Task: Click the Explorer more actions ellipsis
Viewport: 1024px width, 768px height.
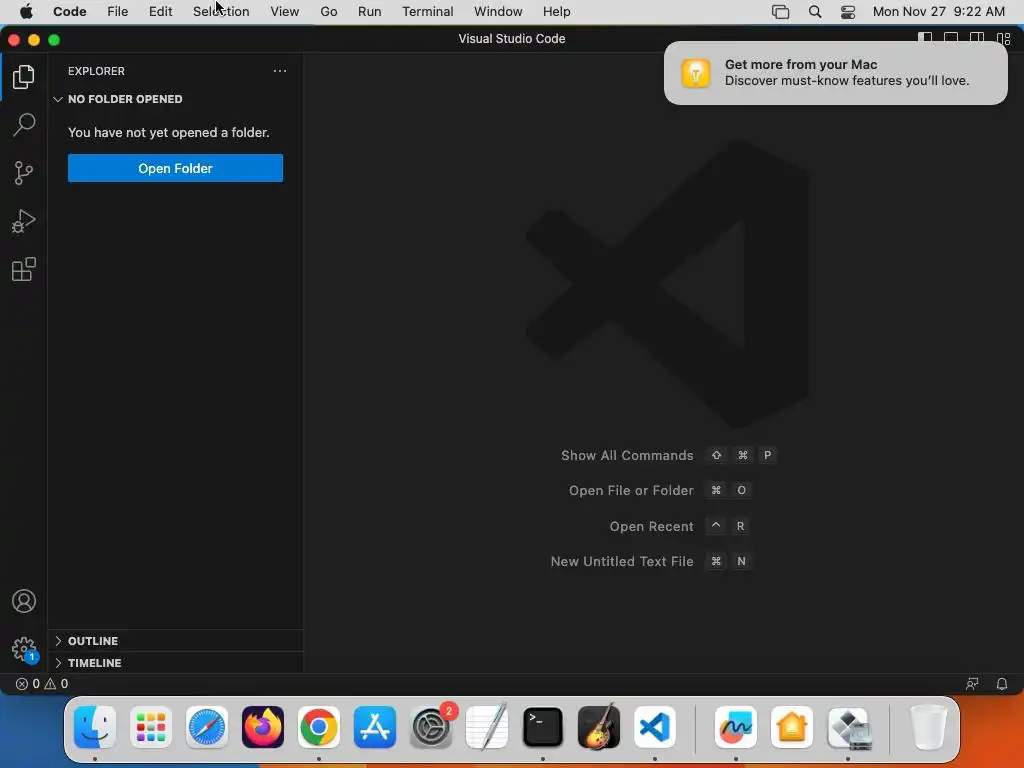Action: 280,71
